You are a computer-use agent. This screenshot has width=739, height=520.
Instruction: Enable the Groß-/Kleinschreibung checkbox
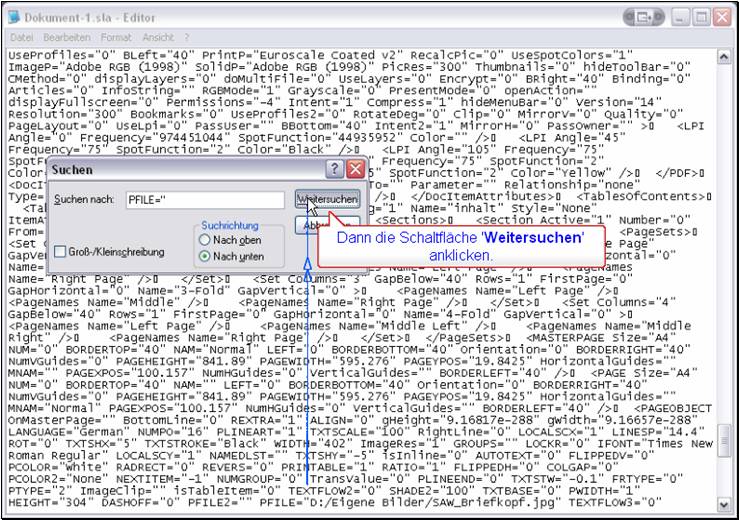pyautogui.click(x=61, y=251)
